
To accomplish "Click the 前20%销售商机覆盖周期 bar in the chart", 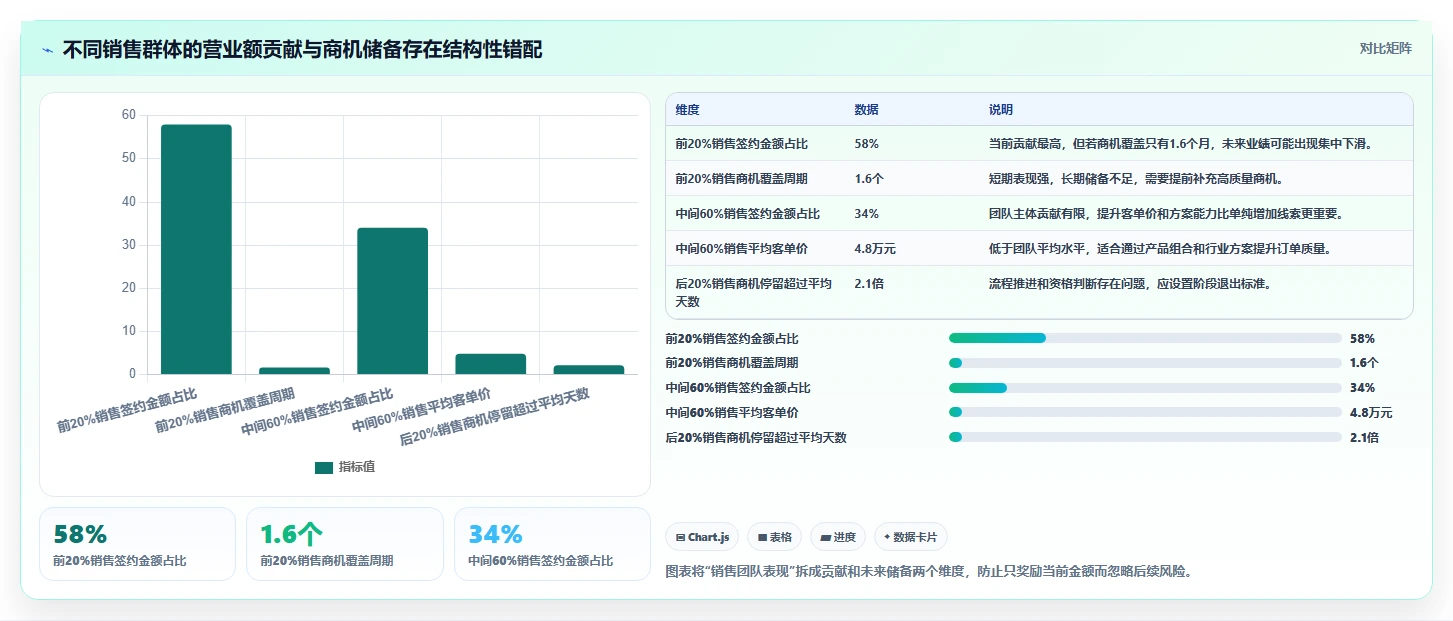I will 294,371.
